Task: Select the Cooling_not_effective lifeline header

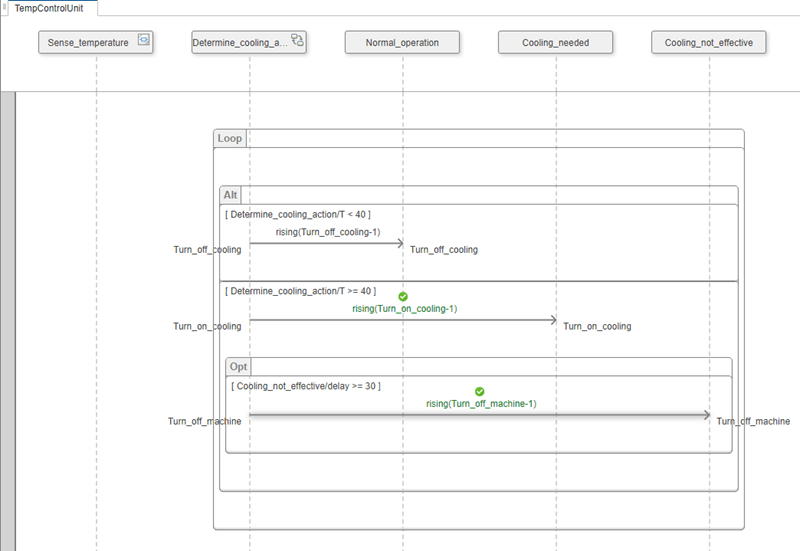Action: 709,42
